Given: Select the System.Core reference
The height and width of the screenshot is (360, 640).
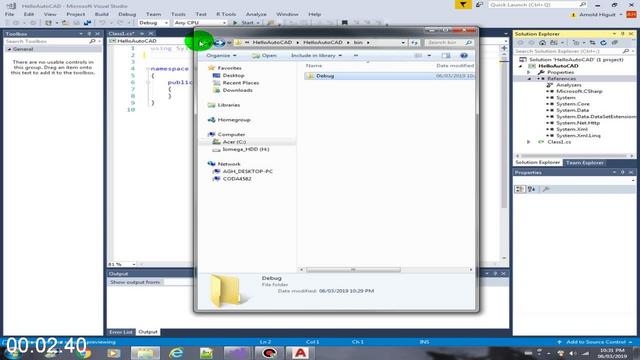Looking at the screenshot, I should 572,104.
